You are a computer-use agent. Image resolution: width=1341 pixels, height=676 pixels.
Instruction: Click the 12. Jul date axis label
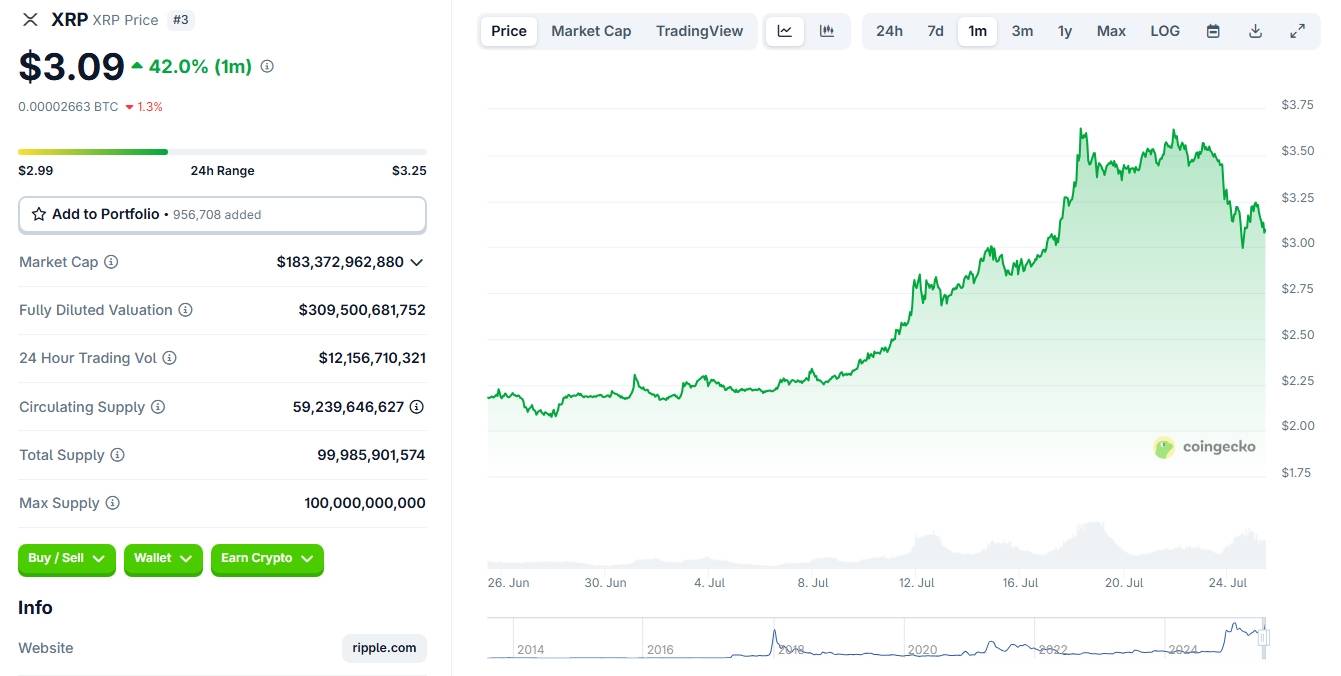pos(917,582)
